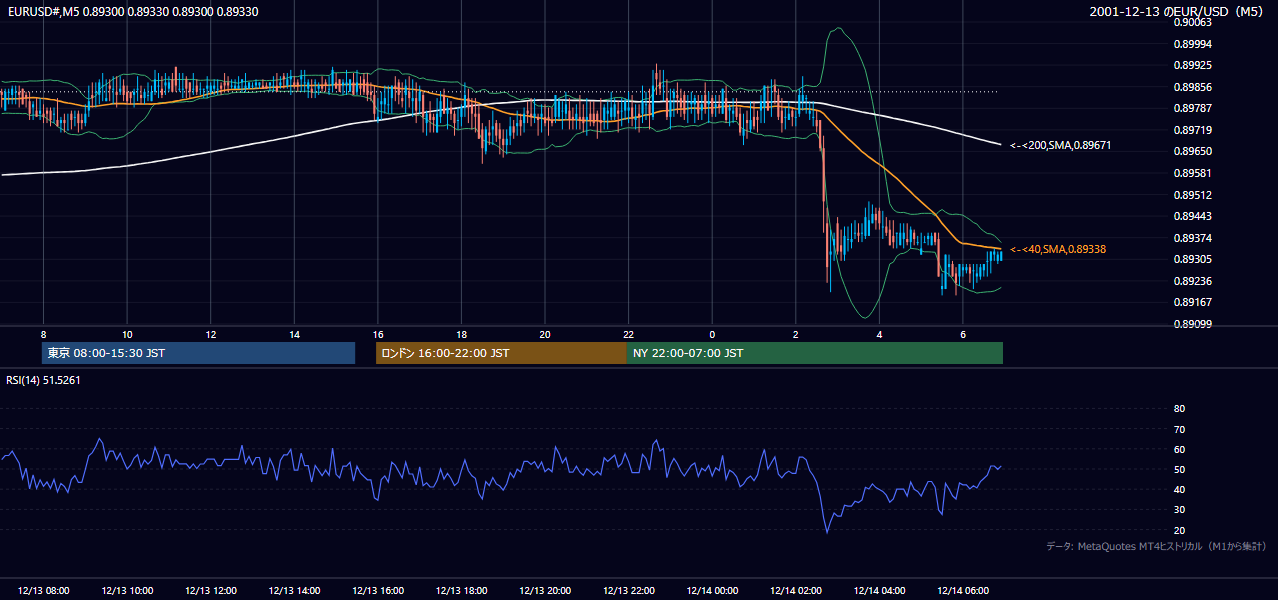
Task: Click the 12/13 20:00 date label
Action: (545, 591)
